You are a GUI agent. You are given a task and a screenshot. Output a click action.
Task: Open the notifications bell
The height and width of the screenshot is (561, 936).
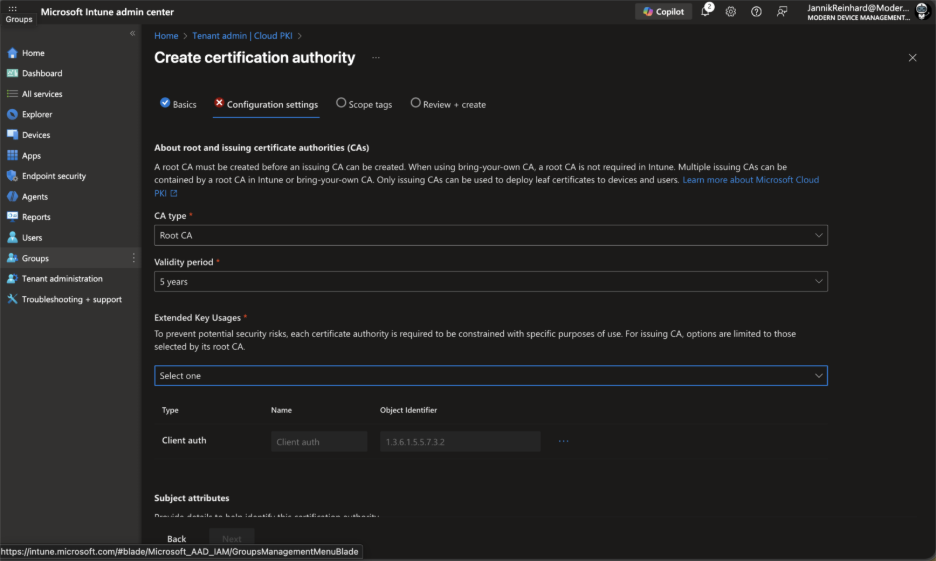(705, 12)
